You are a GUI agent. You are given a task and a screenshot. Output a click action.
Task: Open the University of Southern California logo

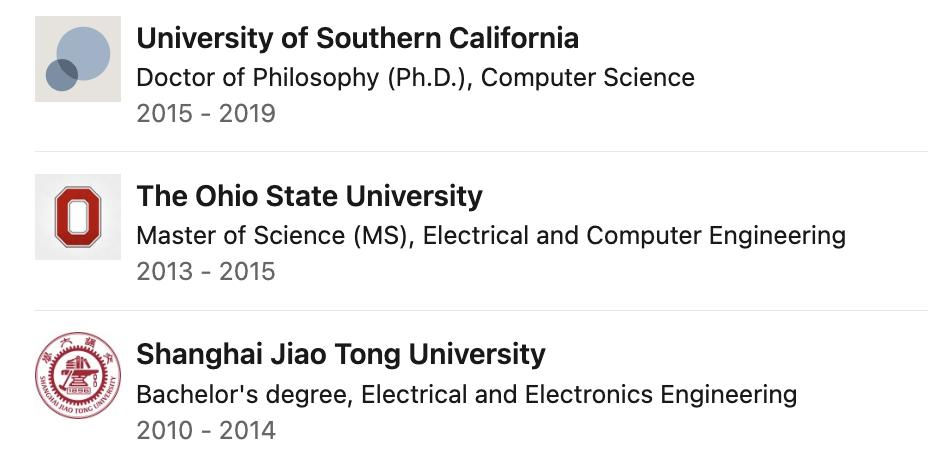pos(78,59)
